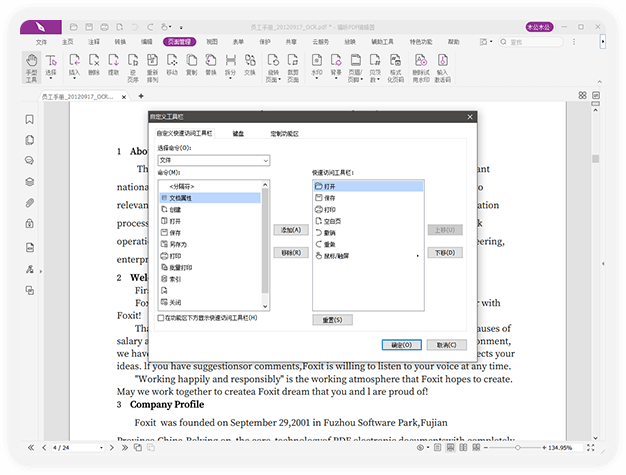This screenshot has width=626, height=475.
Task: Open the File (文件) menu tab
Action: click(41, 42)
